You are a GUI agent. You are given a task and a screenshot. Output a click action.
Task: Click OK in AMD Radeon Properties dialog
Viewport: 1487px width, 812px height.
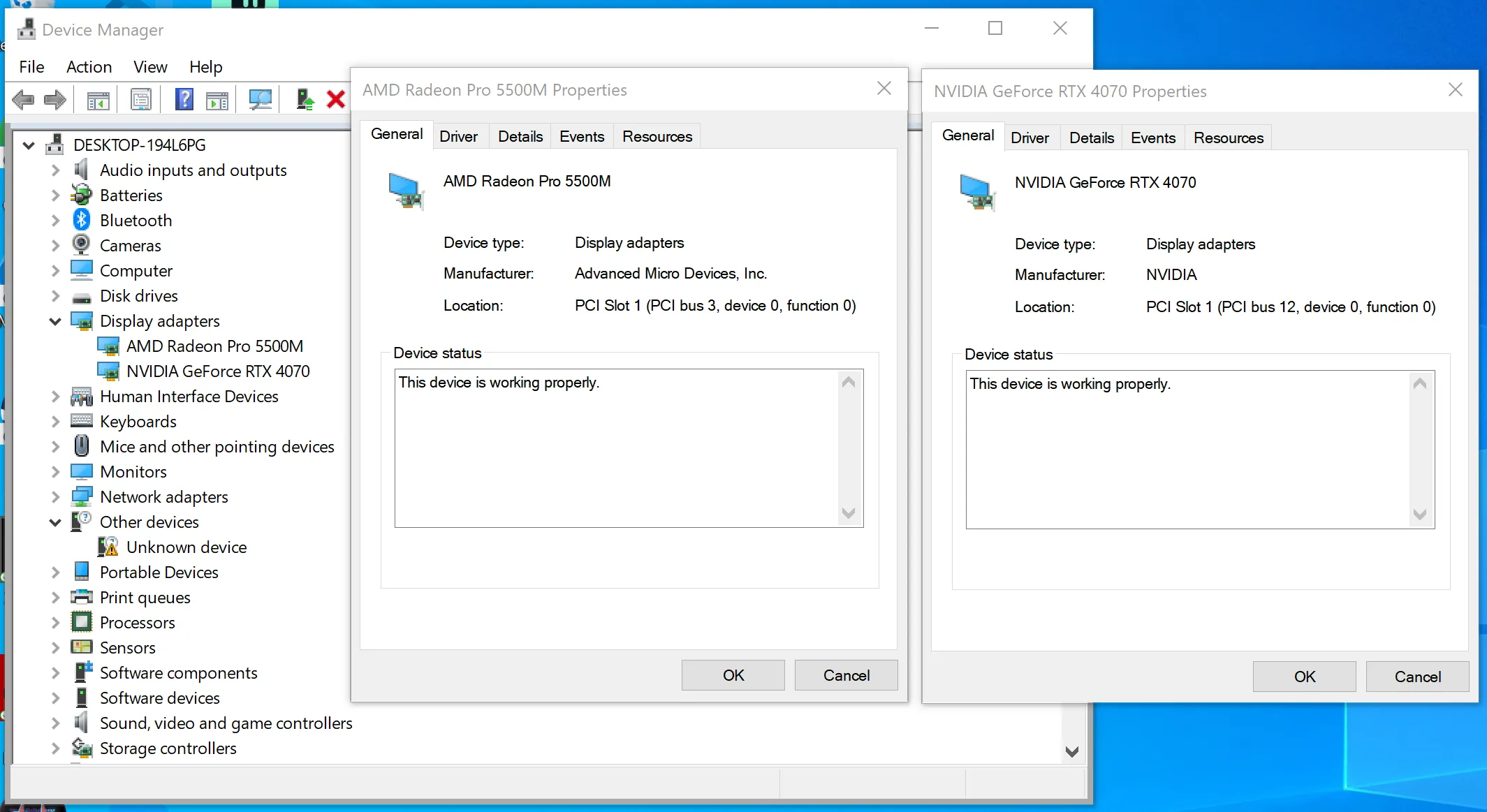(x=733, y=675)
